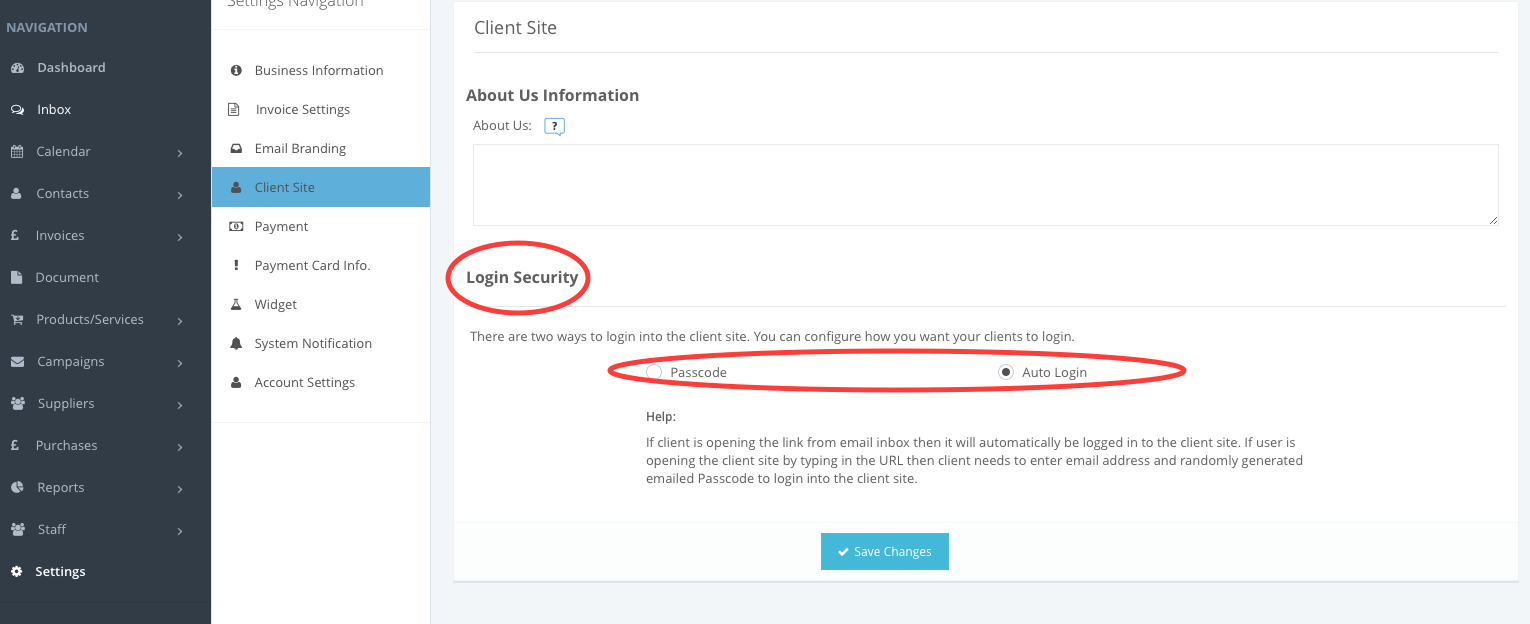
Task: Click the Settings gear icon
Action: (17, 572)
